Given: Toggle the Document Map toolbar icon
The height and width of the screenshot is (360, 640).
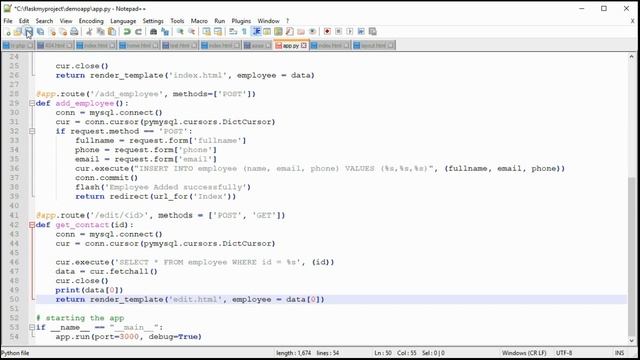Looking at the screenshot, I should (x=278, y=32).
